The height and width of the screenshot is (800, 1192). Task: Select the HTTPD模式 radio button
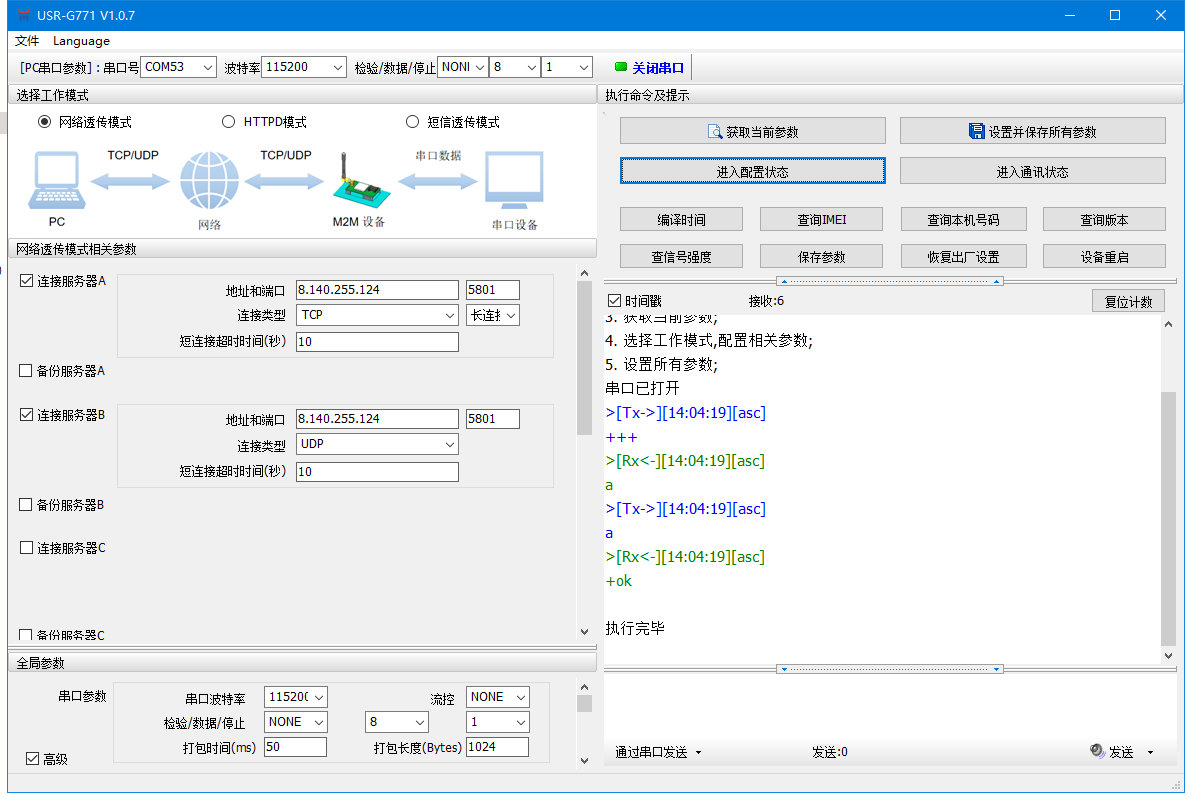click(x=228, y=122)
